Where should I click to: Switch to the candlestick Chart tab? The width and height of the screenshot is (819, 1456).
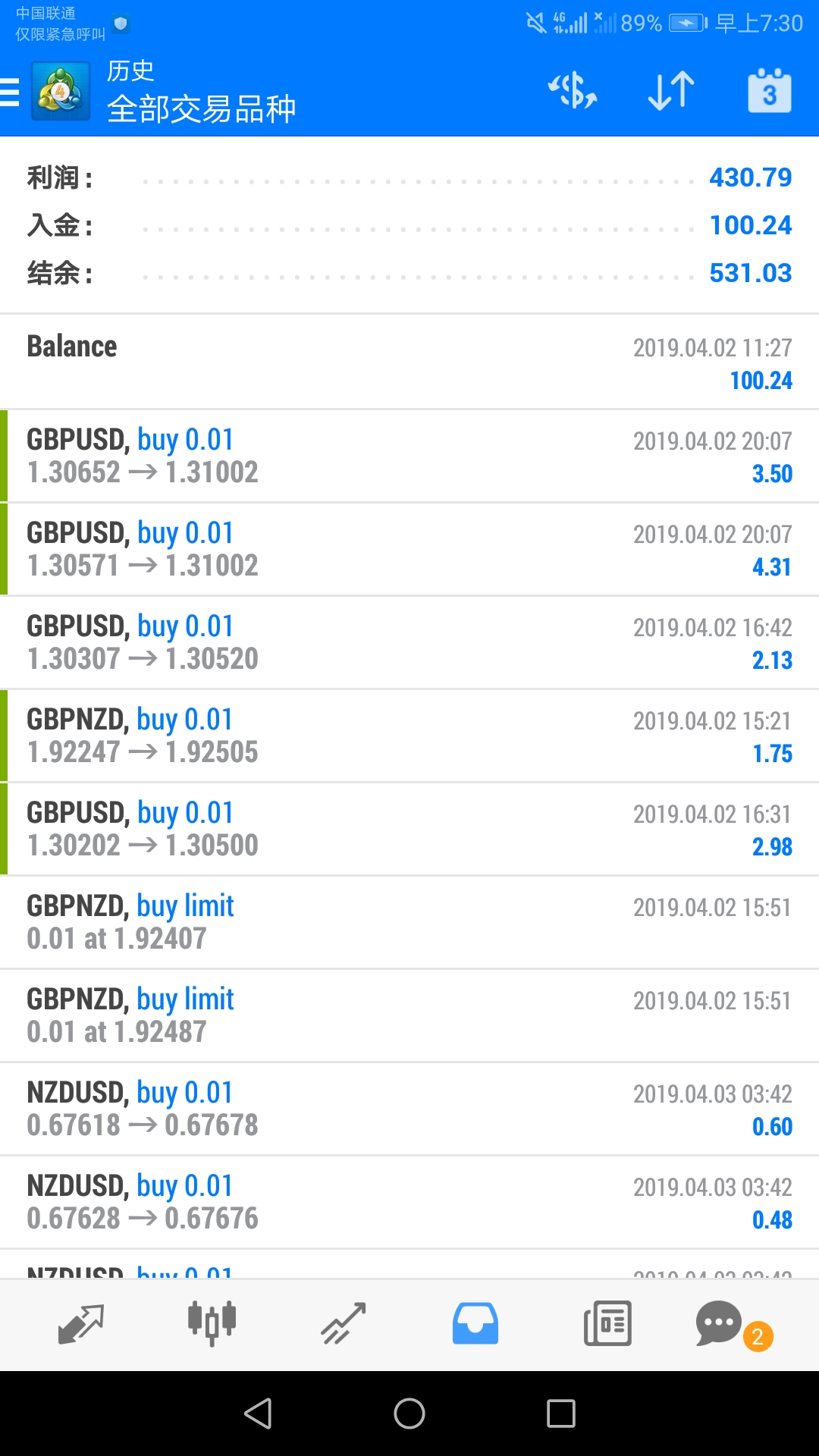pyautogui.click(x=212, y=1324)
